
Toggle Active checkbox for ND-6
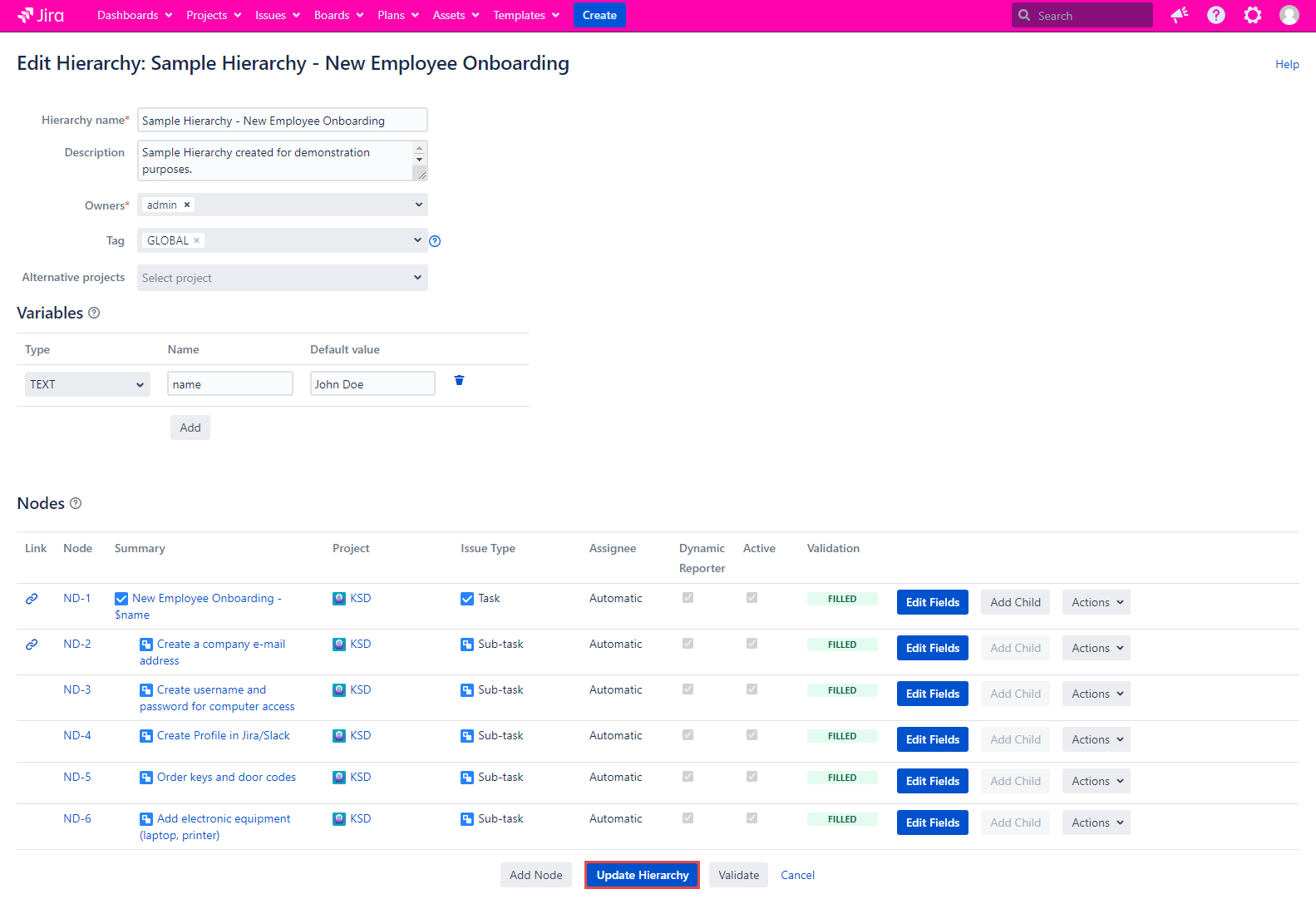point(752,818)
